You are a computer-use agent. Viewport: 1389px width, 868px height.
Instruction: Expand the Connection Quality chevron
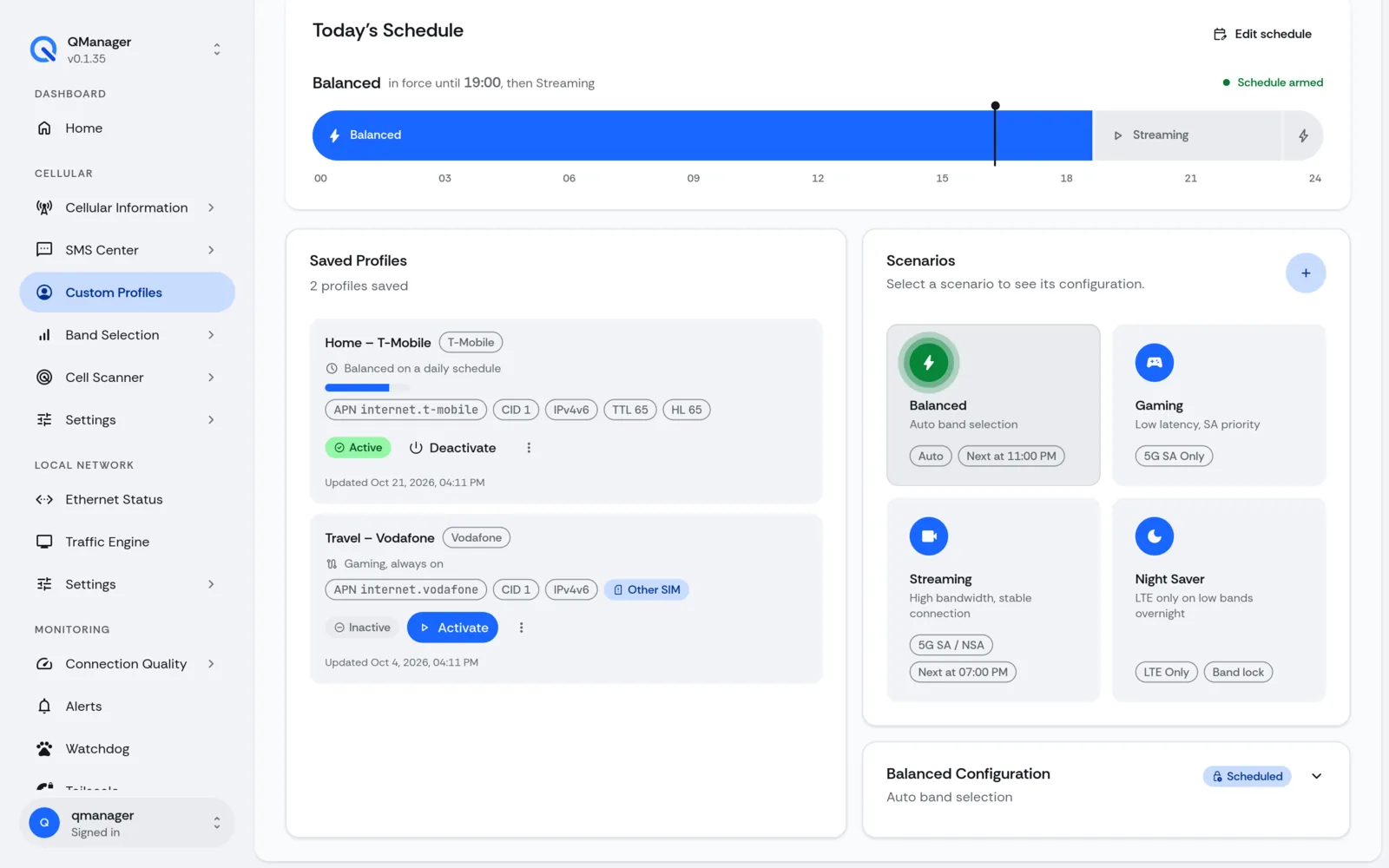click(211, 664)
